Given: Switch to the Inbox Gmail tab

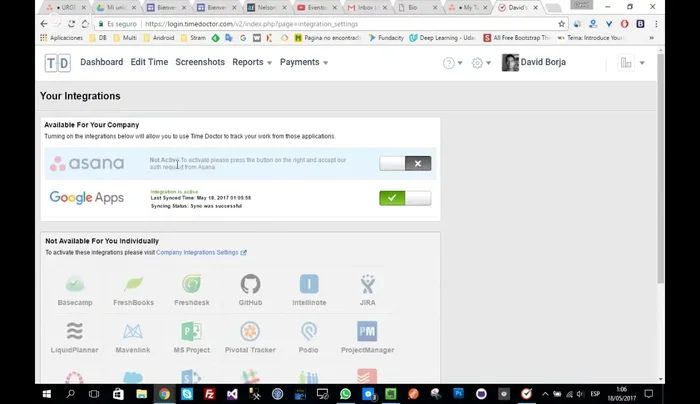Looking at the screenshot, I should [x=369, y=8].
